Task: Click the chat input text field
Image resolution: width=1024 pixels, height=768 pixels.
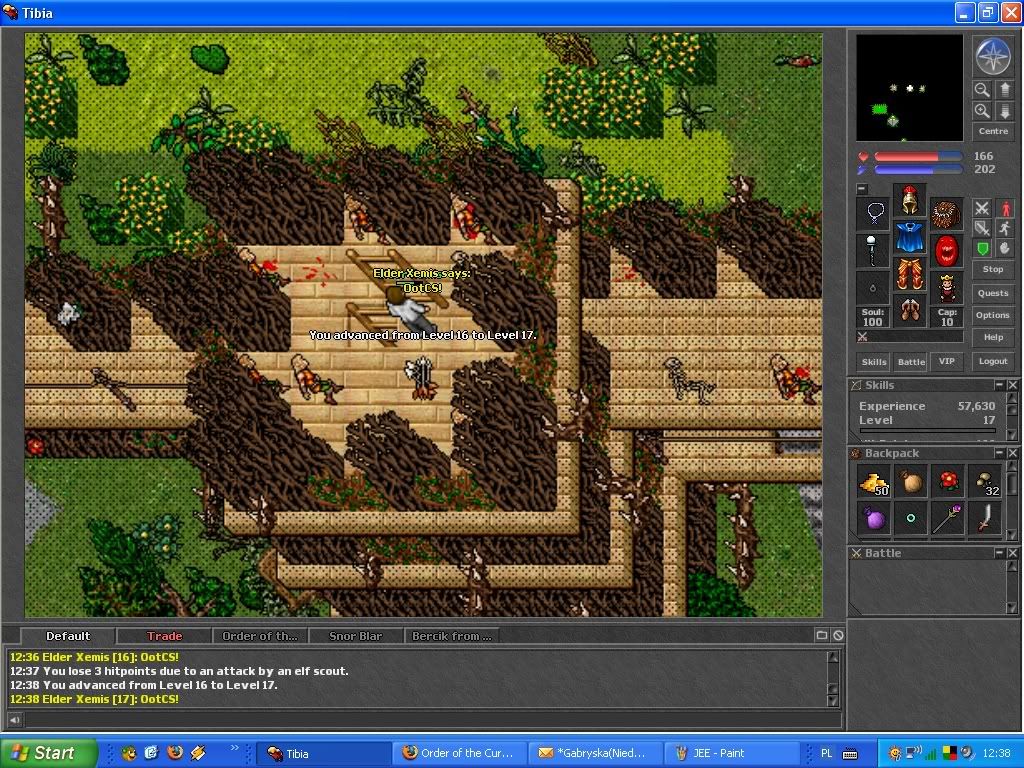Action: (432, 720)
